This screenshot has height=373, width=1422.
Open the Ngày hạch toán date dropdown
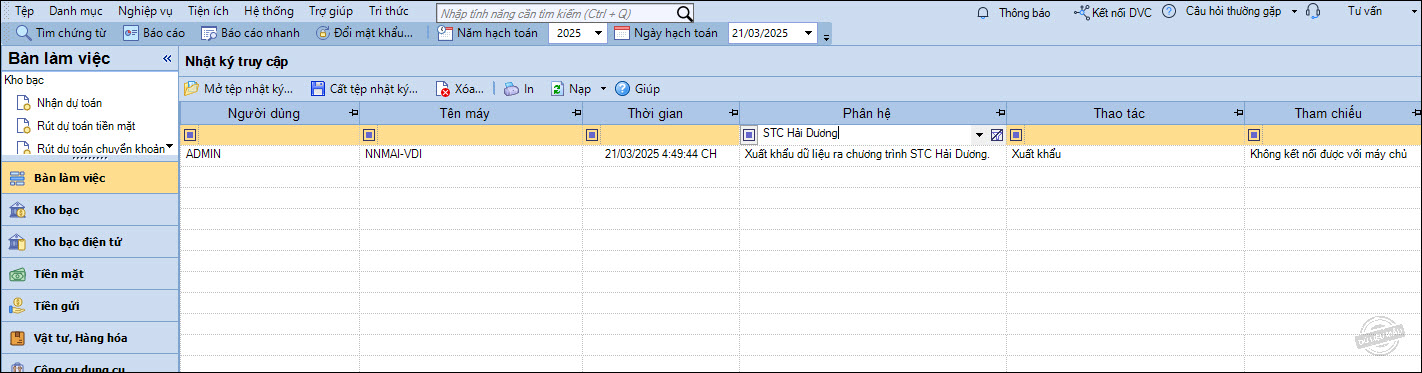[x=808, y=33]
